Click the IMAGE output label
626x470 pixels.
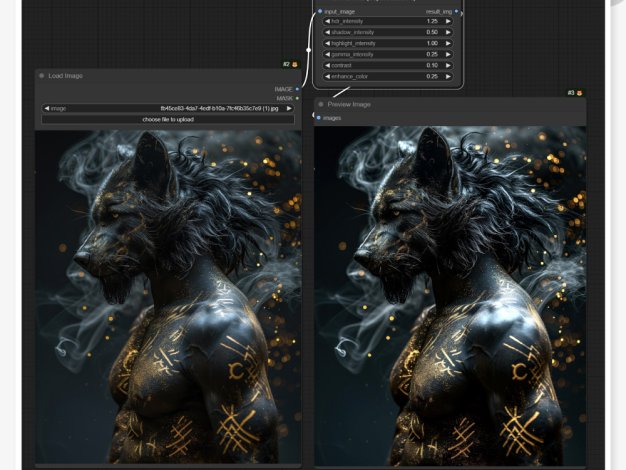pyautogui.click(x=283, y=89)
